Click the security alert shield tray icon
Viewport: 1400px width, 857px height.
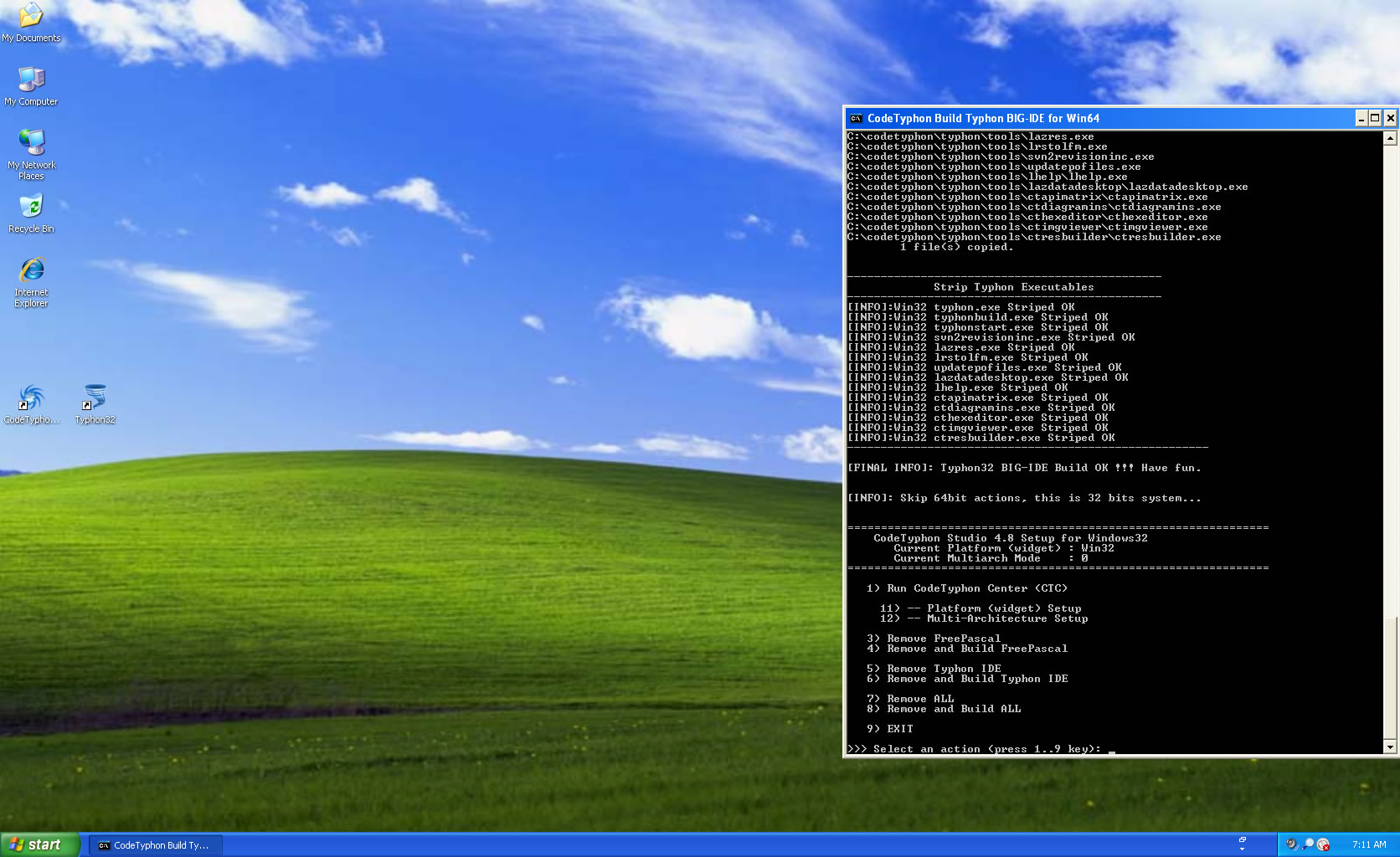[x=1323, y=844]
